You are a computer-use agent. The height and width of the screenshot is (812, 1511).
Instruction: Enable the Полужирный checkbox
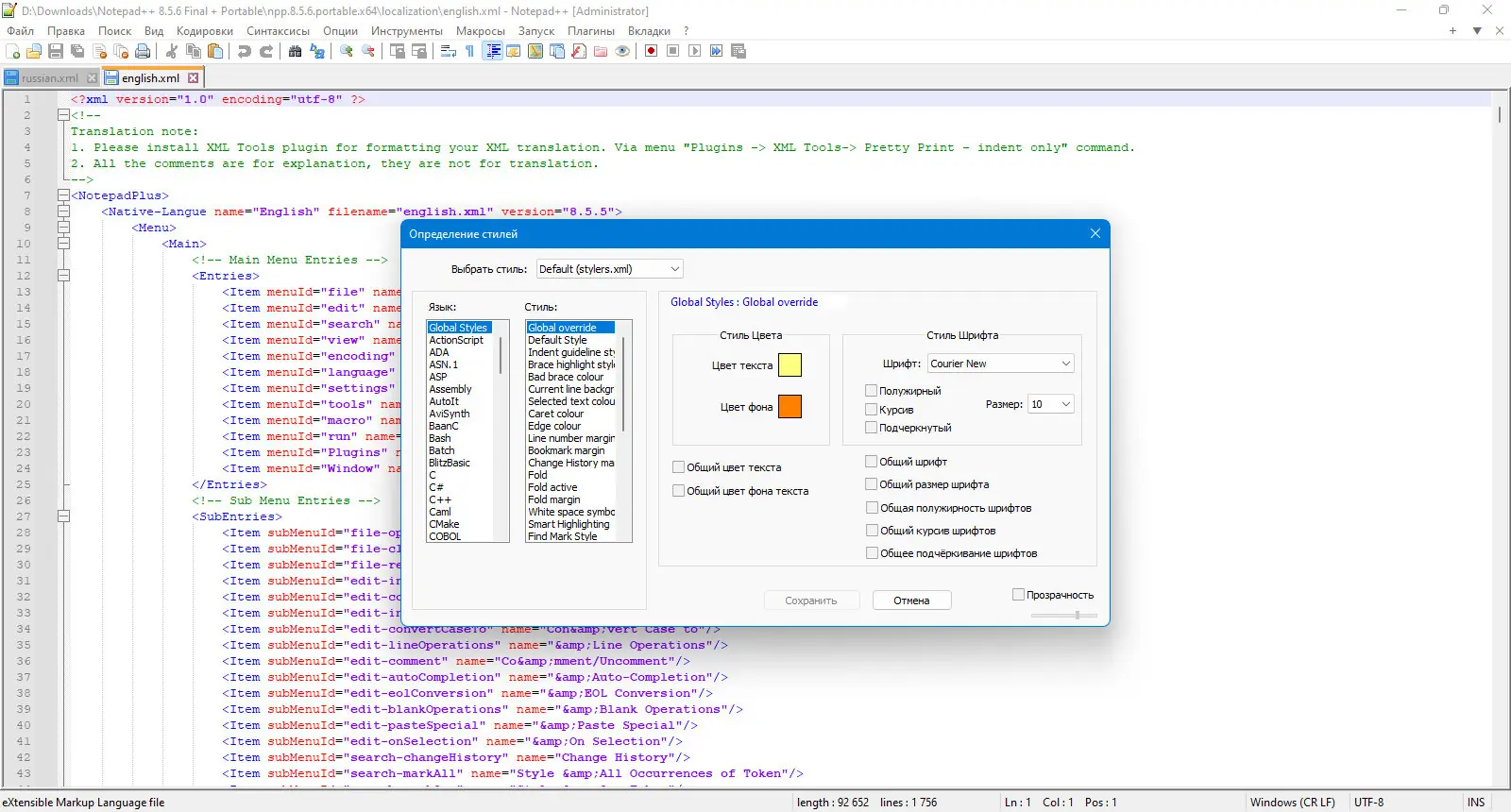(x=872, y=391)
